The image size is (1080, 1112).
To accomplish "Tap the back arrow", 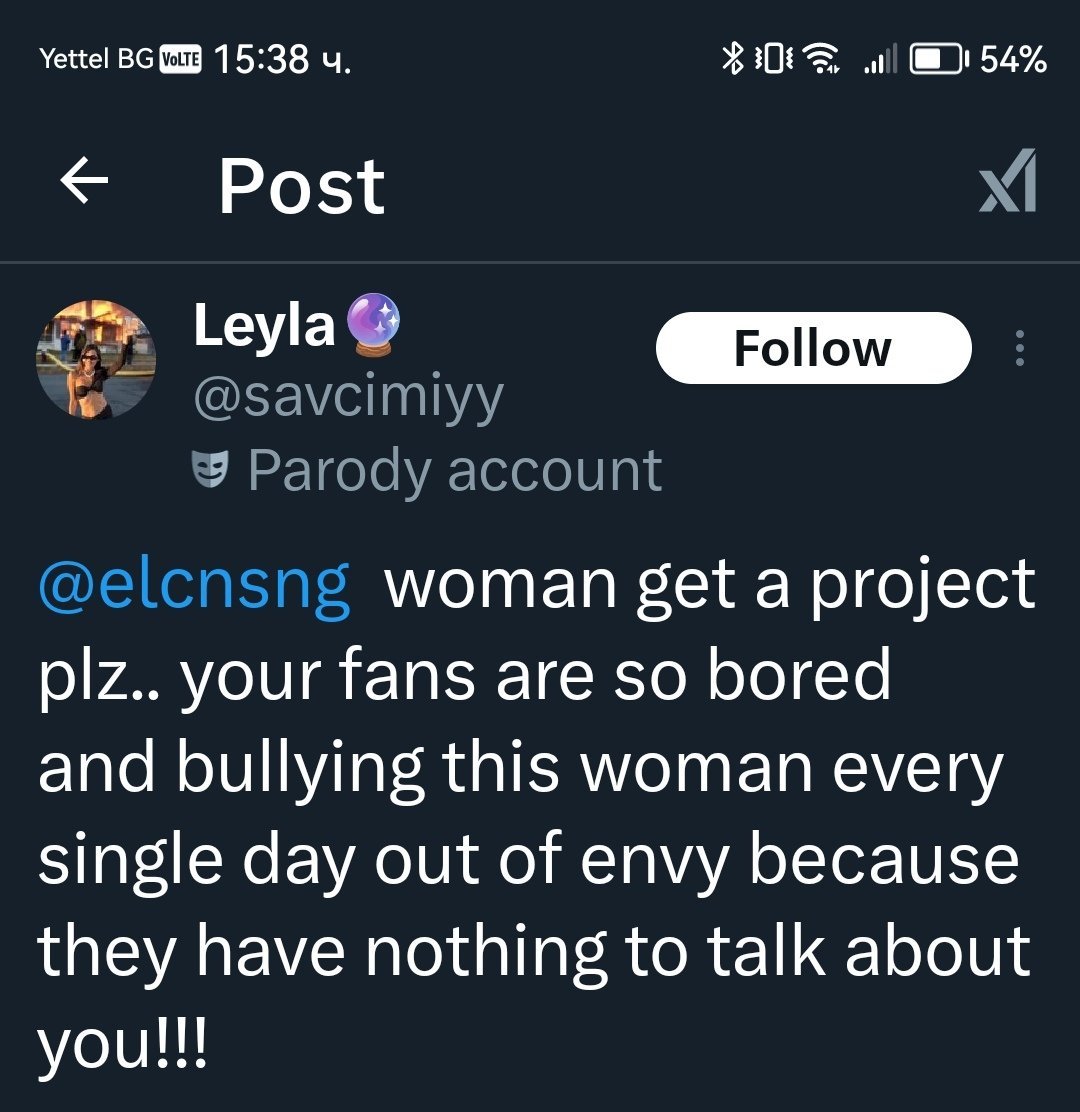I will point(84,183).
